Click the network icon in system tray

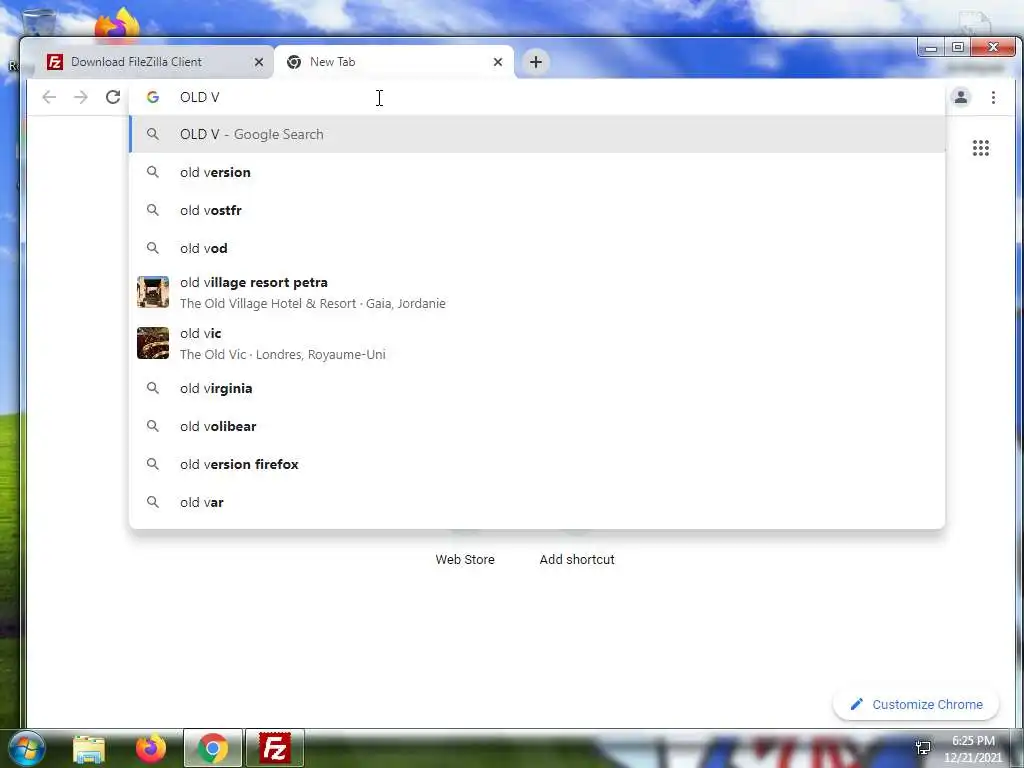pyautogui.click(x=923, y=747)
